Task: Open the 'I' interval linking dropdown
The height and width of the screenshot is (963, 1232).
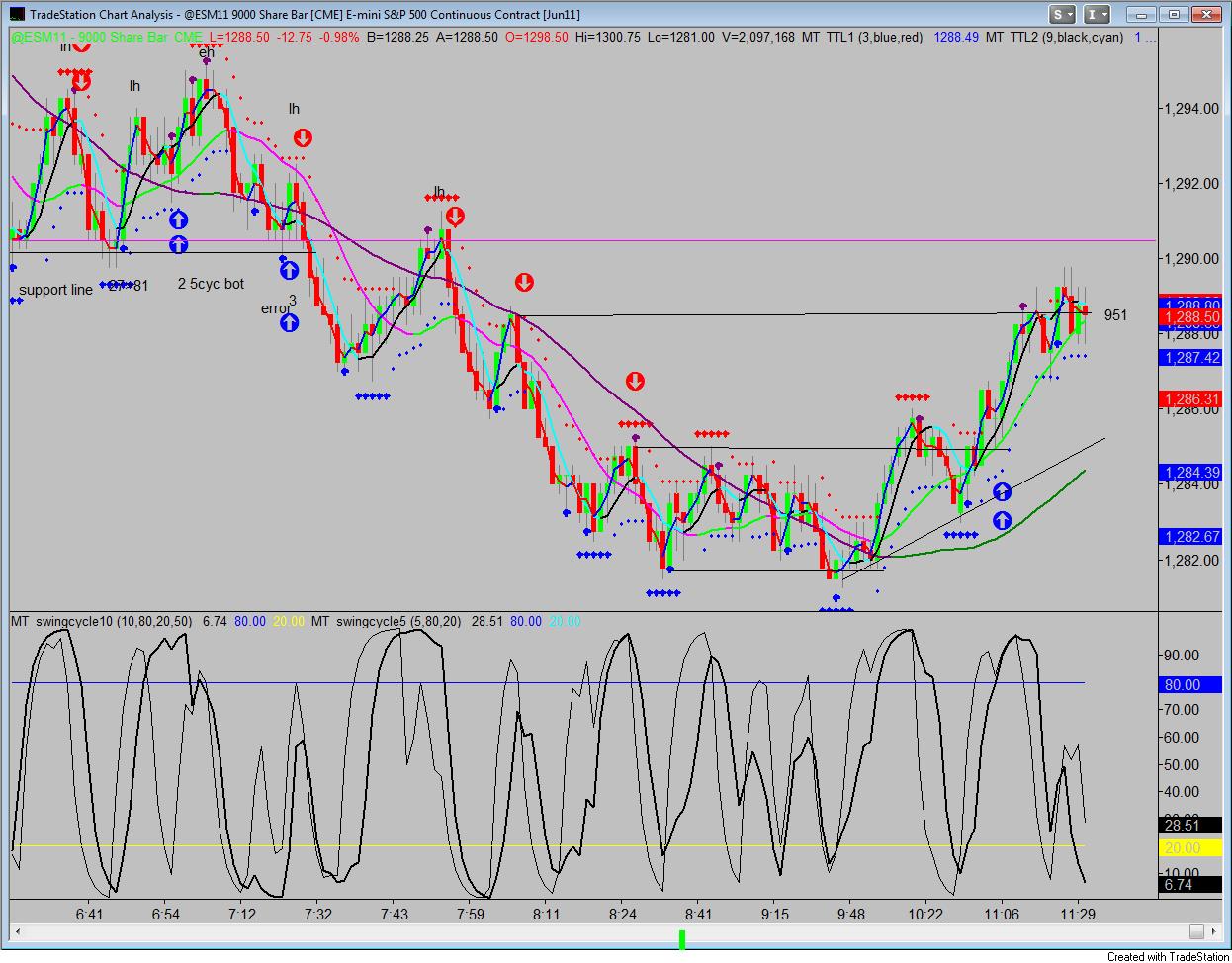Action: [1098, 14]
